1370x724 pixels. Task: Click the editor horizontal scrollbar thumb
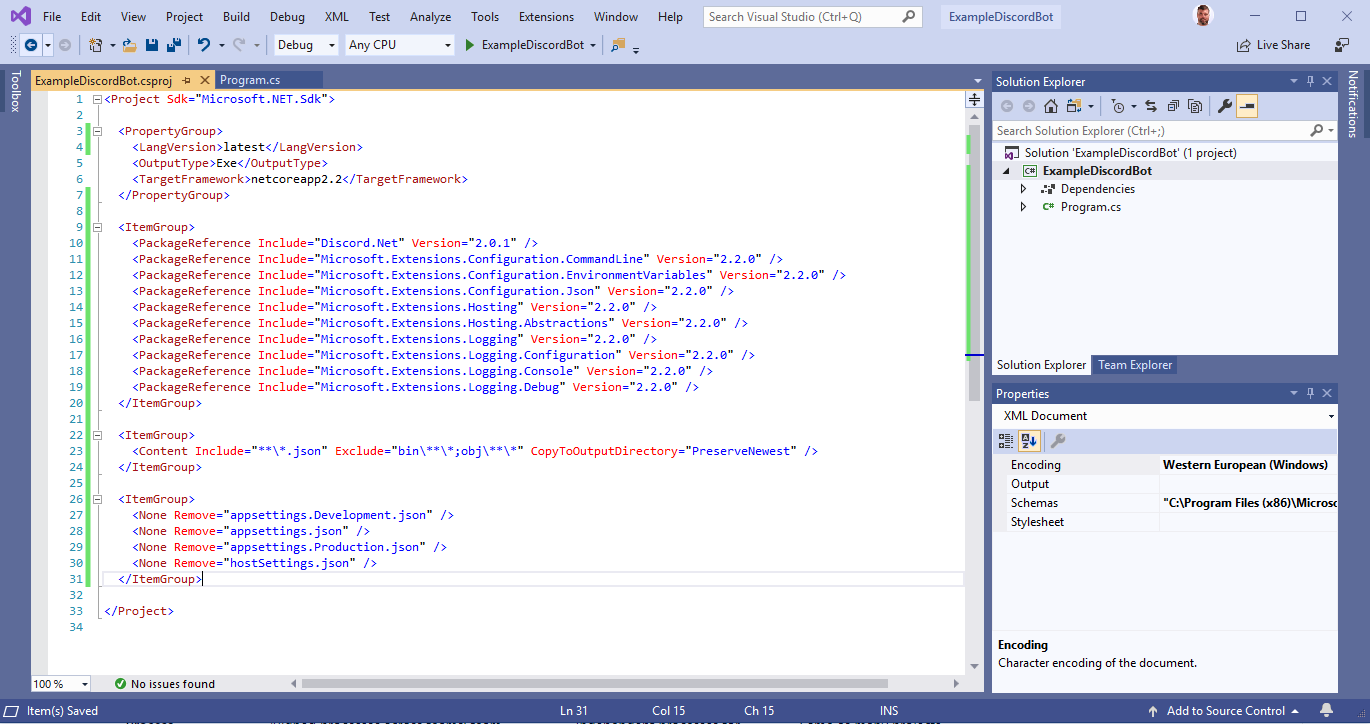(x=594, y=684)
